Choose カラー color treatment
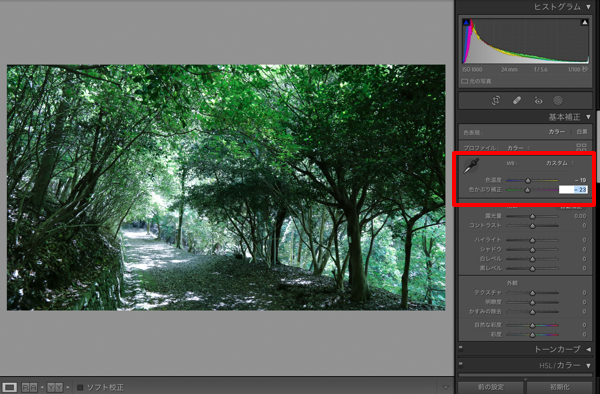 pos(556,132)
